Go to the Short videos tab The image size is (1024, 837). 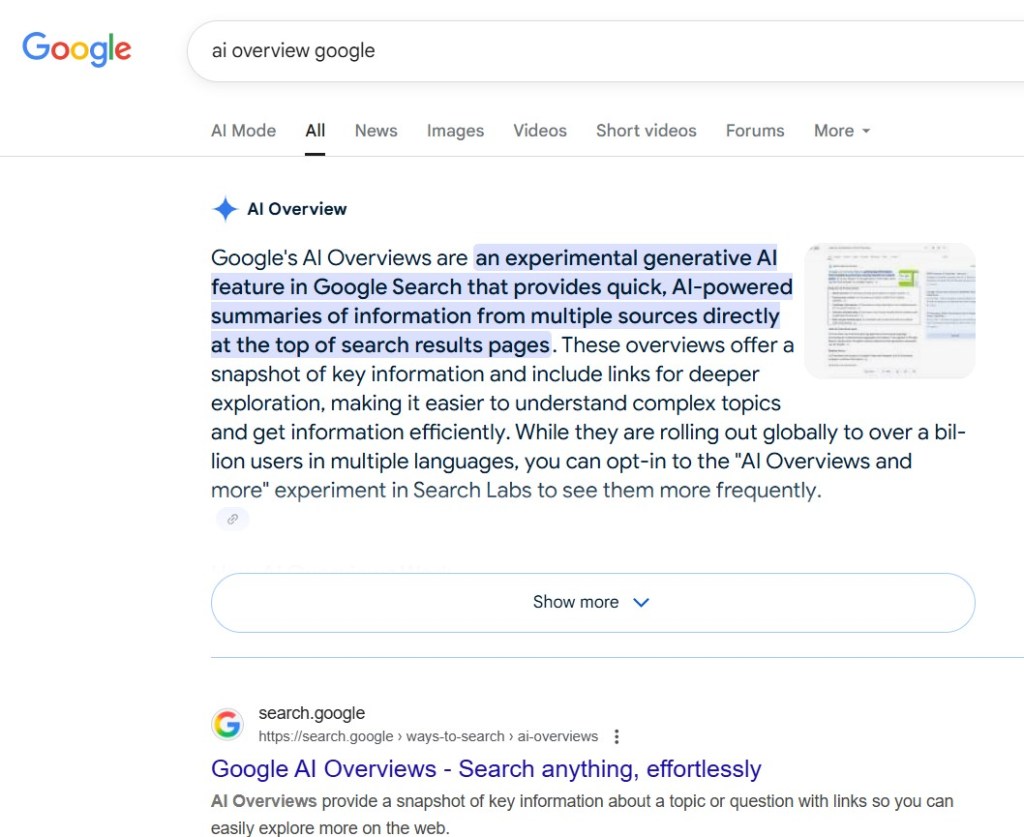[x=646, y=131]
